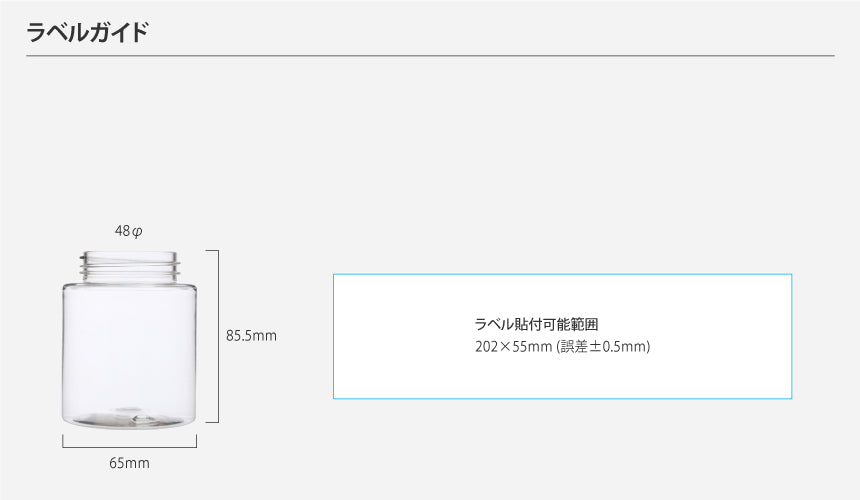Click the horizontal width dimension line

point(130,445)
